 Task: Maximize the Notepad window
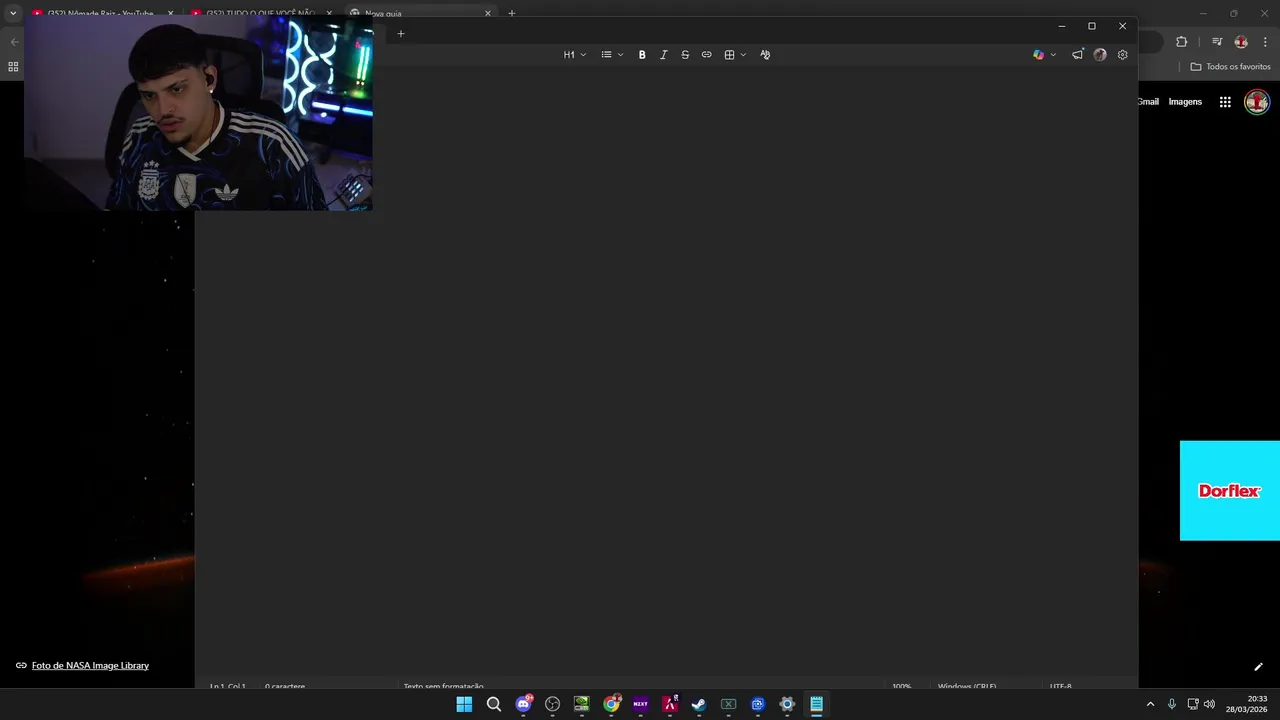(x=1092, y=26)
